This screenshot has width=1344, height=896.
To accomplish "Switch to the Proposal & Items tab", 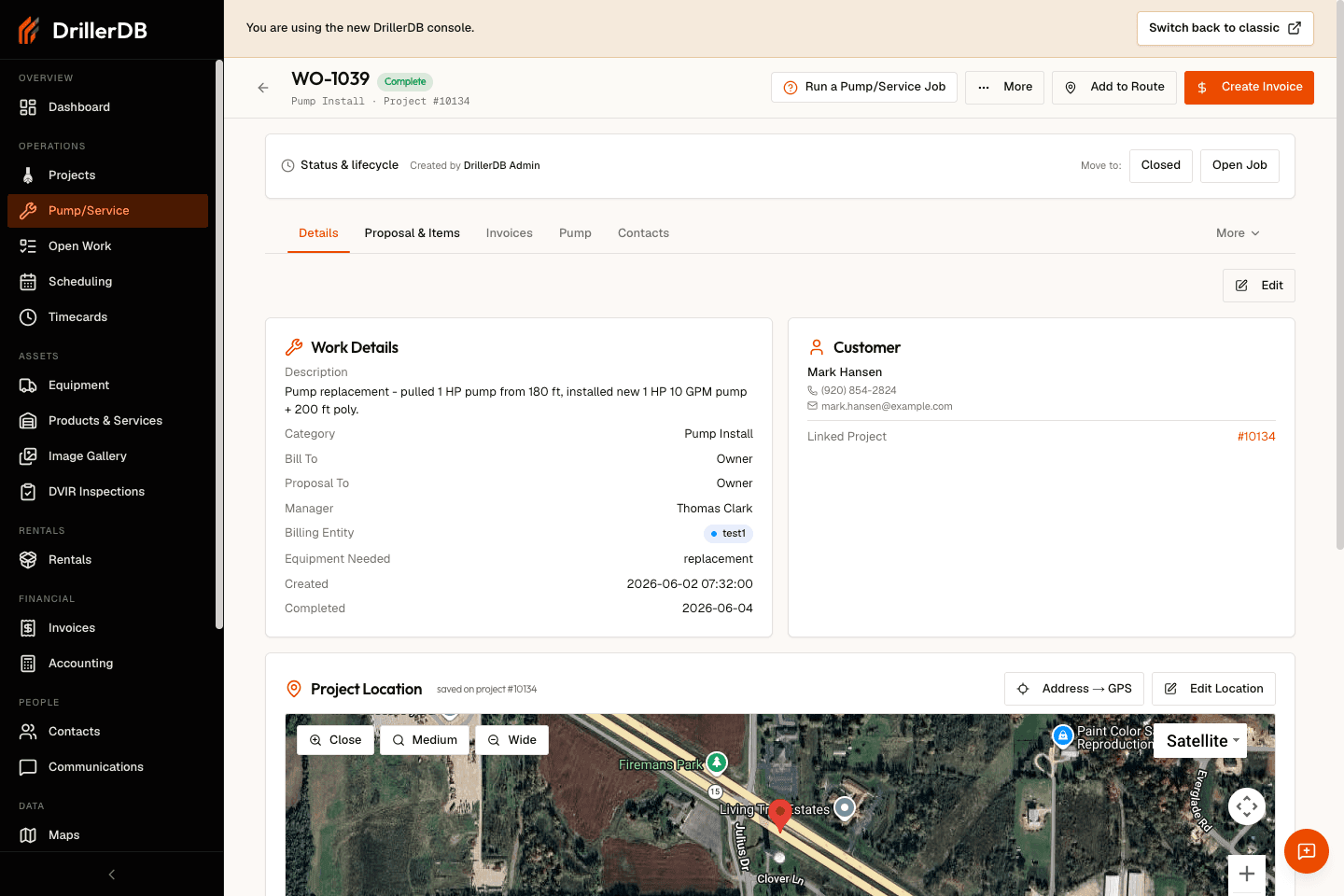I will tap(413, 233).
